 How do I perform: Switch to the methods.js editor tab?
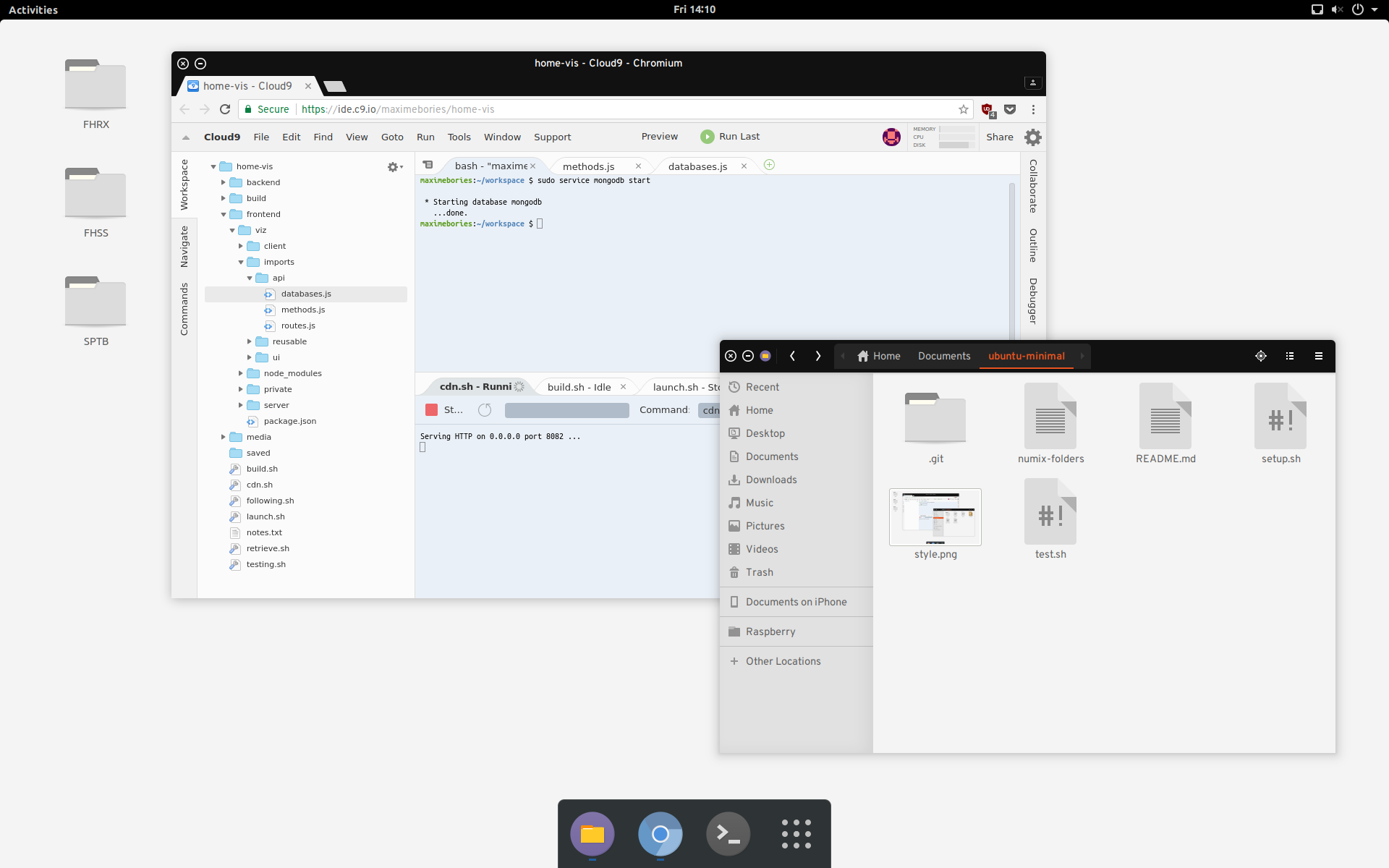click(588, 166)
